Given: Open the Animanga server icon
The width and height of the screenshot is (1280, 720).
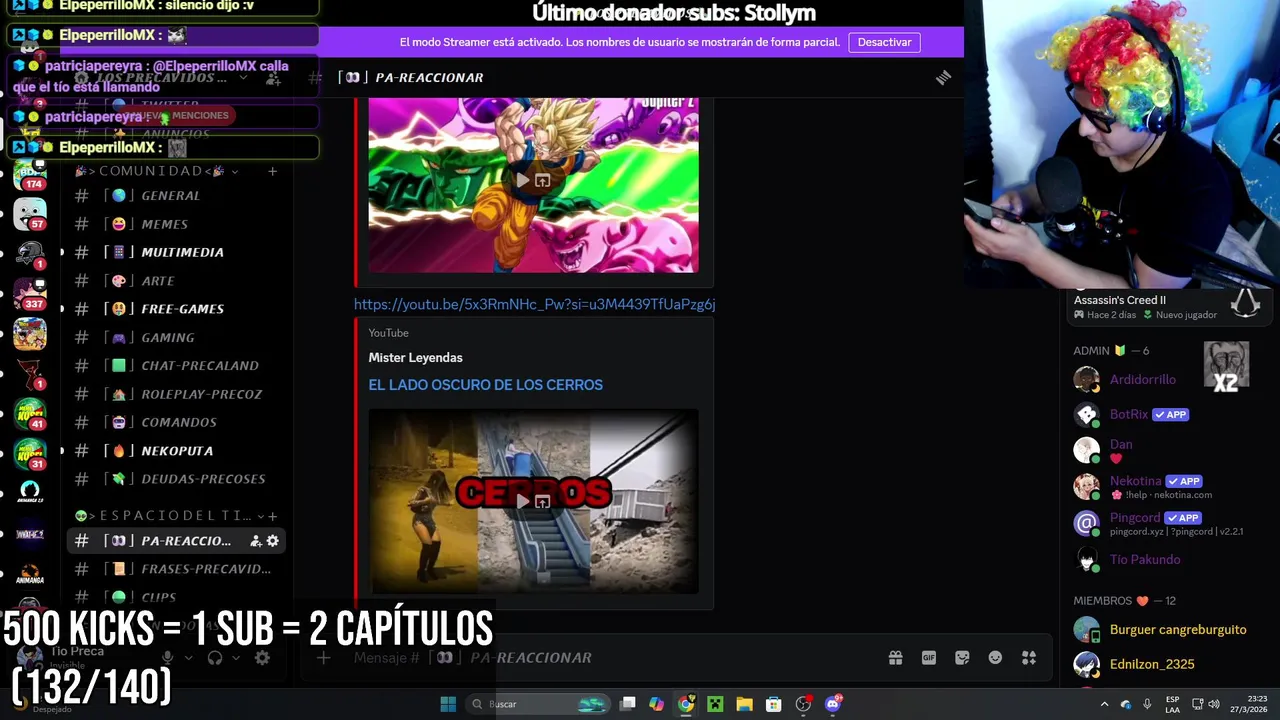Looking at the screenshot, I should pos(30,573).
